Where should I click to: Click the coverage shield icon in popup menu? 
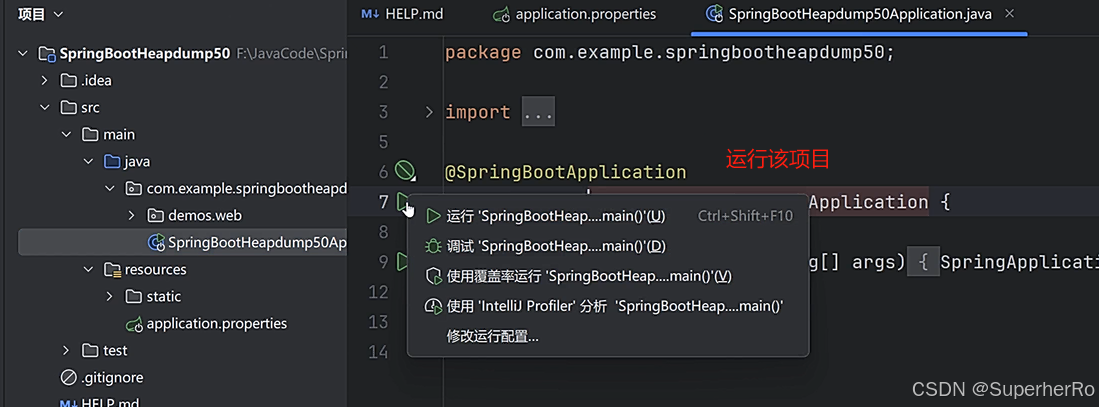point(433,277)
